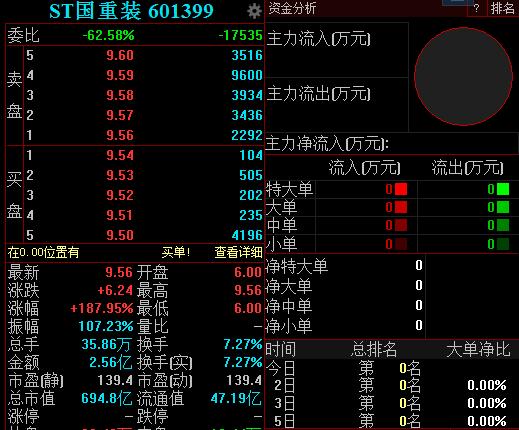The height and width of the screenshot is (430, 519).
Task: Click sell volume 9600
Action: click(247, 75)
